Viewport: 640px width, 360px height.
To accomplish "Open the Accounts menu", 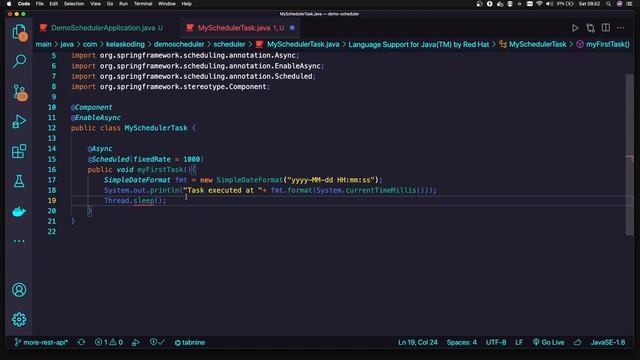I will coord(19,290).
